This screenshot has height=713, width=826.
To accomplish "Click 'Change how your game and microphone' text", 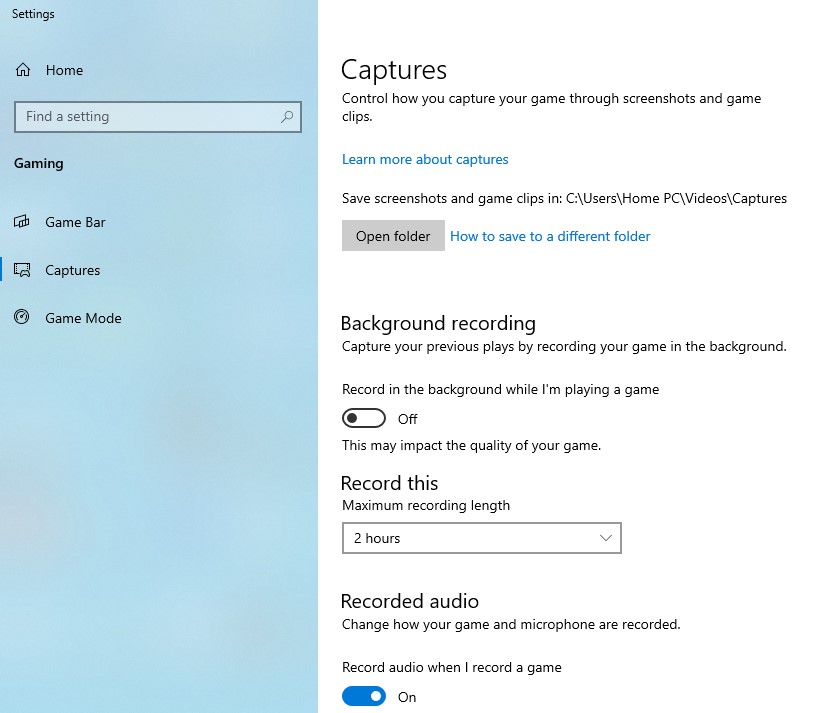I will pyautogui.click(x=511, y=624).
